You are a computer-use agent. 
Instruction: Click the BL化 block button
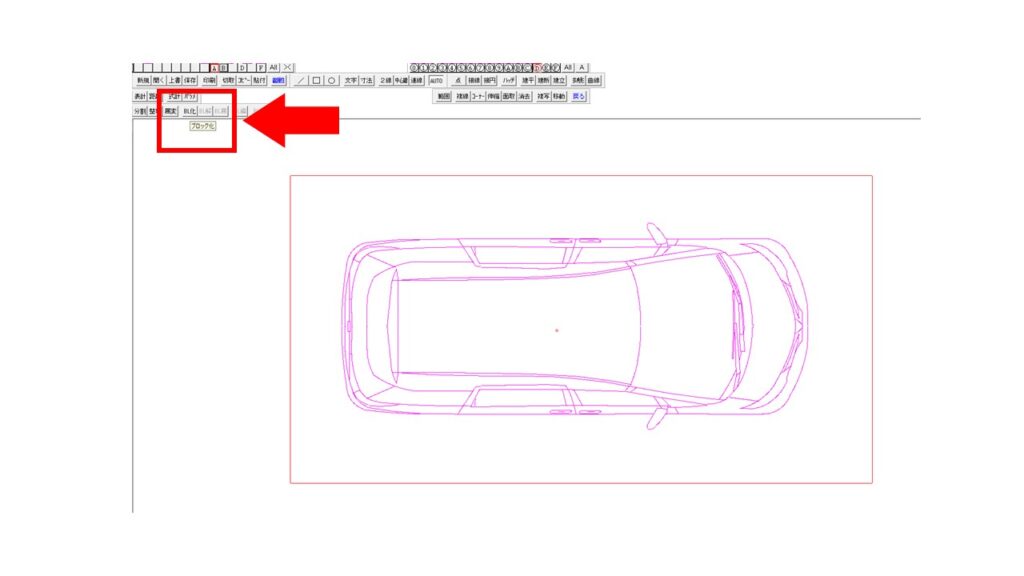(190, 112)
